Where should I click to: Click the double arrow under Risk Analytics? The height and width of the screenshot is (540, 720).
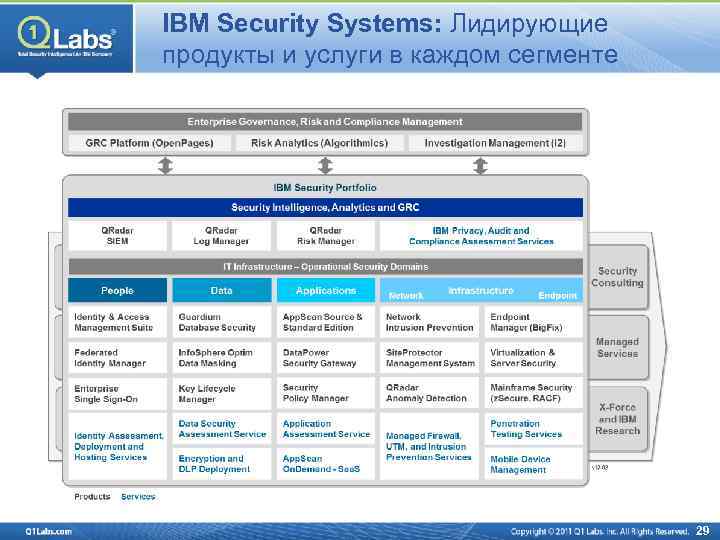tap(325, 165)
